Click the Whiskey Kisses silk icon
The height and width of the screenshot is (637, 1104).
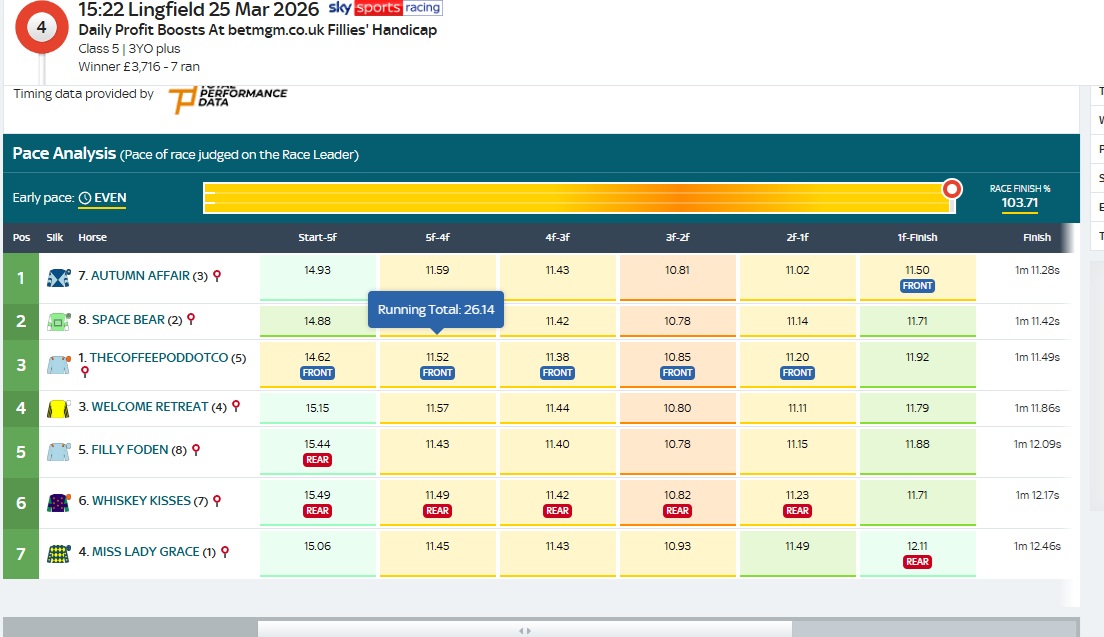click(x=57, y=503)
